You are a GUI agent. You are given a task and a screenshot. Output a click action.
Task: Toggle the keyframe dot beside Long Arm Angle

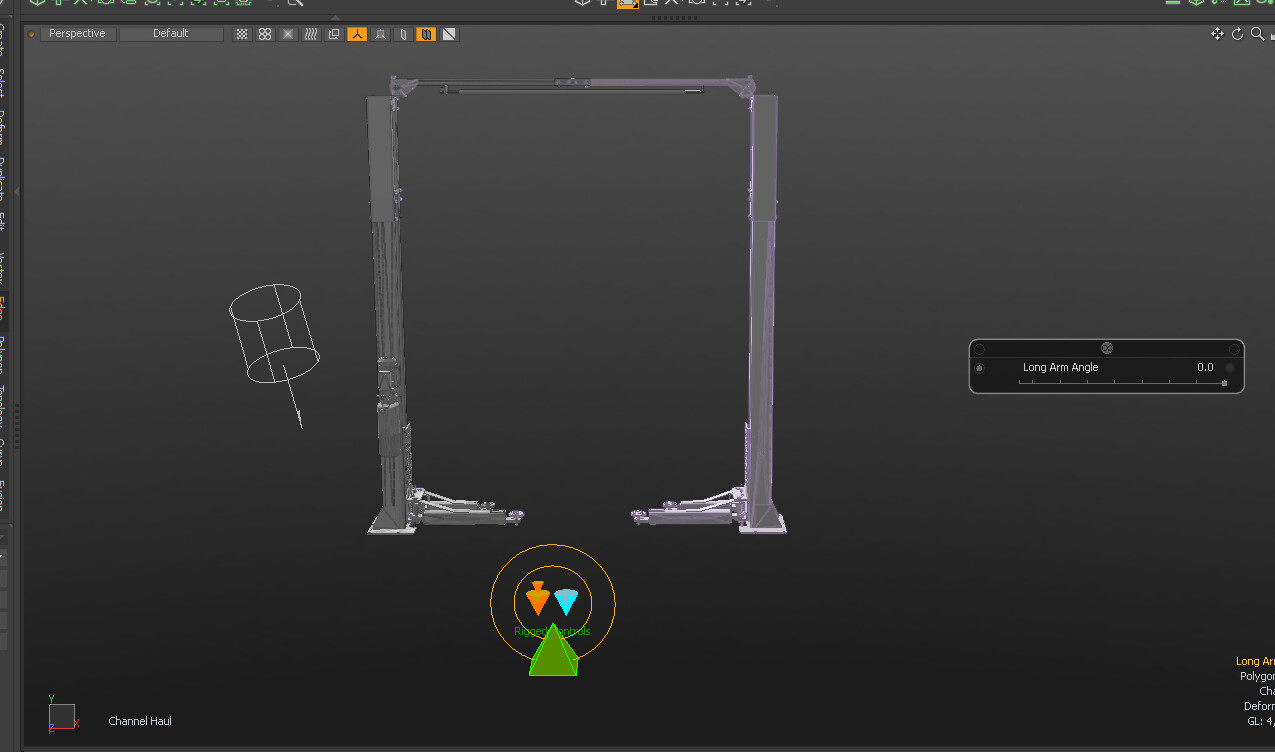pyautogui.click(x=979, y=368)
